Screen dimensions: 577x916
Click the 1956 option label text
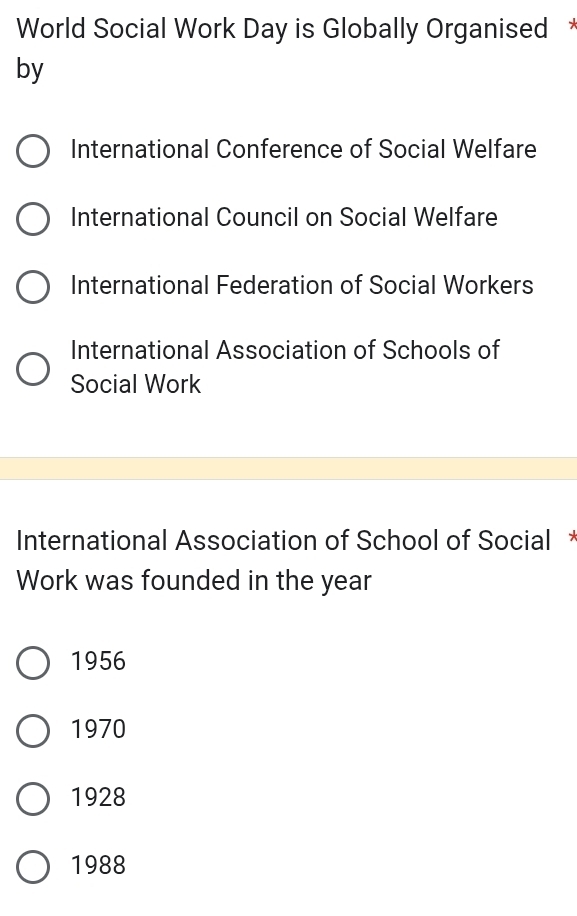98,662
